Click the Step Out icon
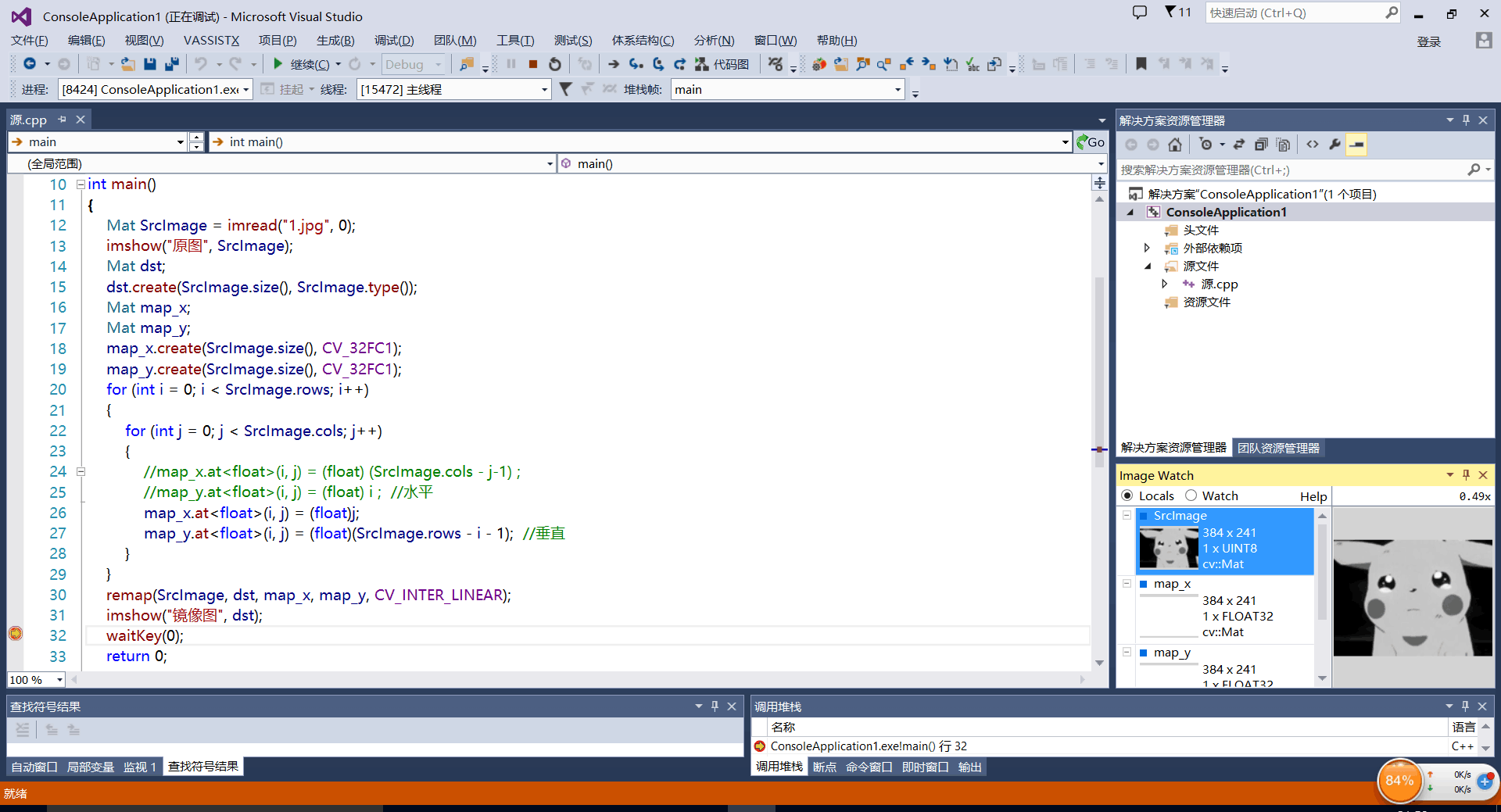 [x=679, y=64]
